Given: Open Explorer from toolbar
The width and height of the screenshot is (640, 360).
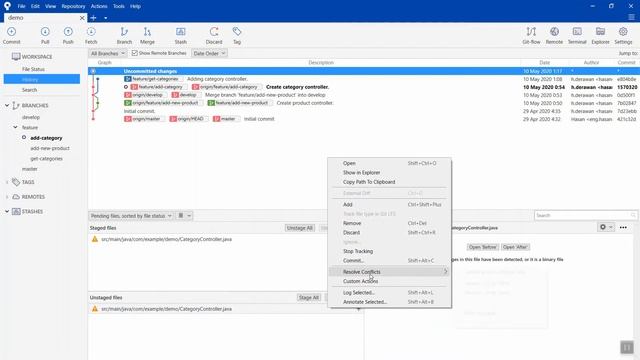Looking at the screenshot, I should (600, 36).
